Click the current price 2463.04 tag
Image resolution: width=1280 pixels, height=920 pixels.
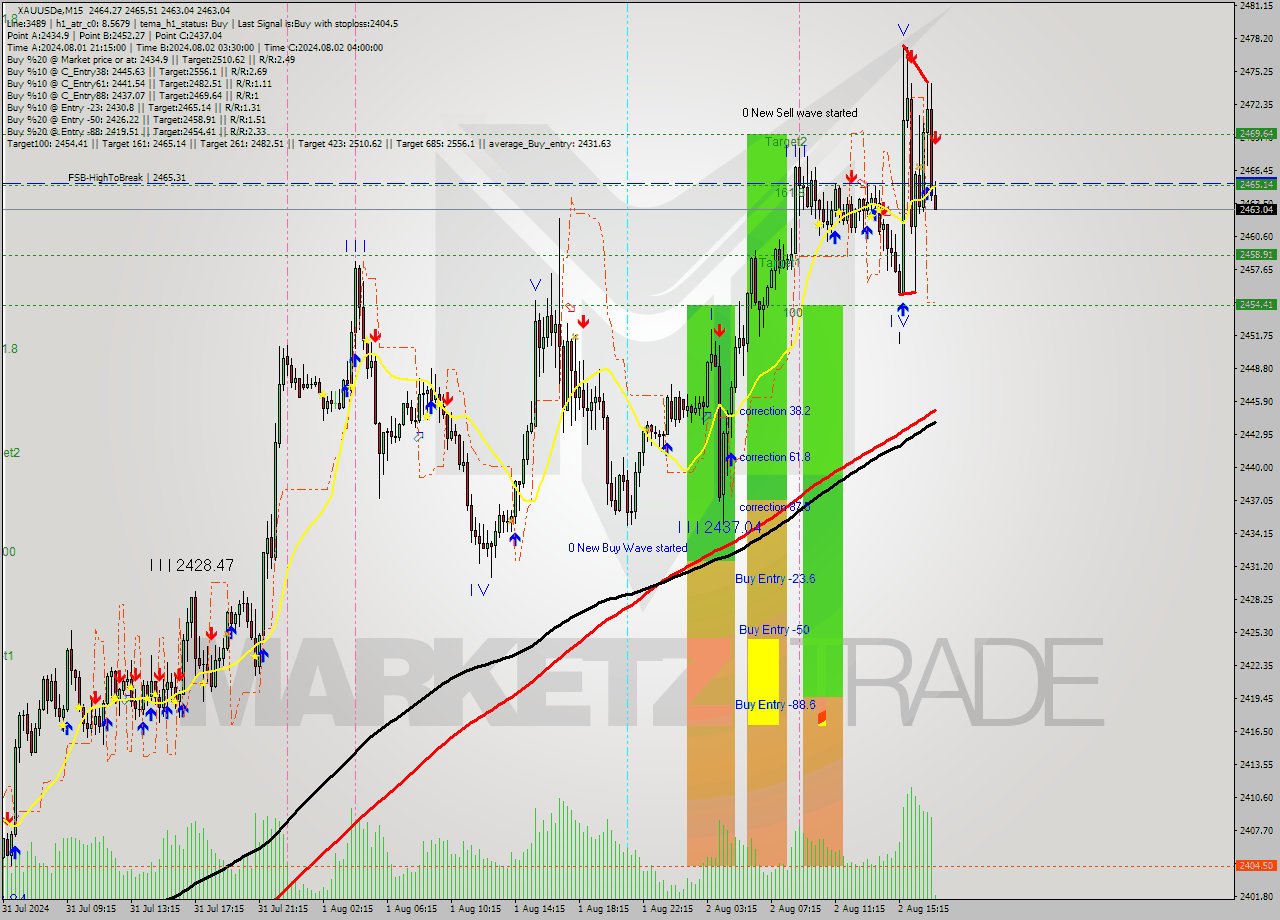[1255, 209]
